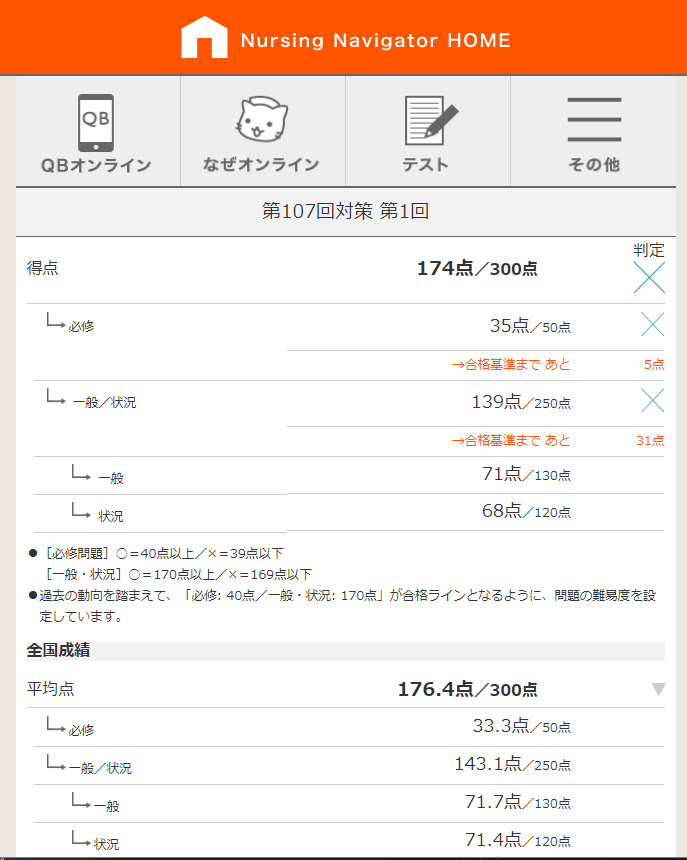Open Nursing Navigator HOME link
Viewport: 687px width, 860px height.
375,41
